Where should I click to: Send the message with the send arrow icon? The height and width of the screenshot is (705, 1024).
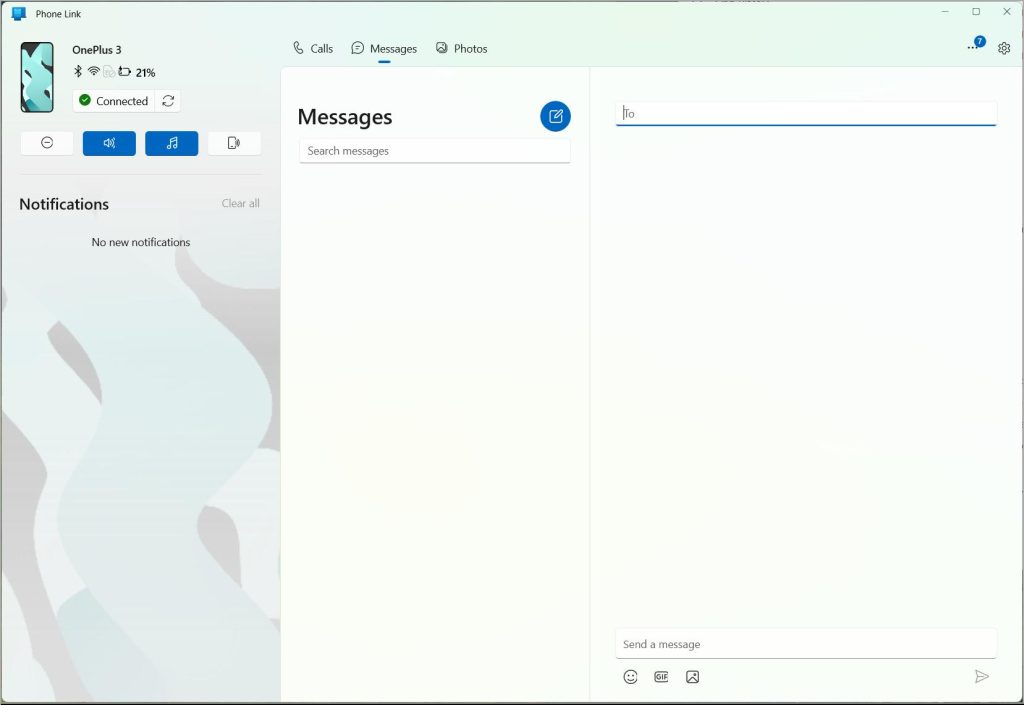(x=982, y=676)
